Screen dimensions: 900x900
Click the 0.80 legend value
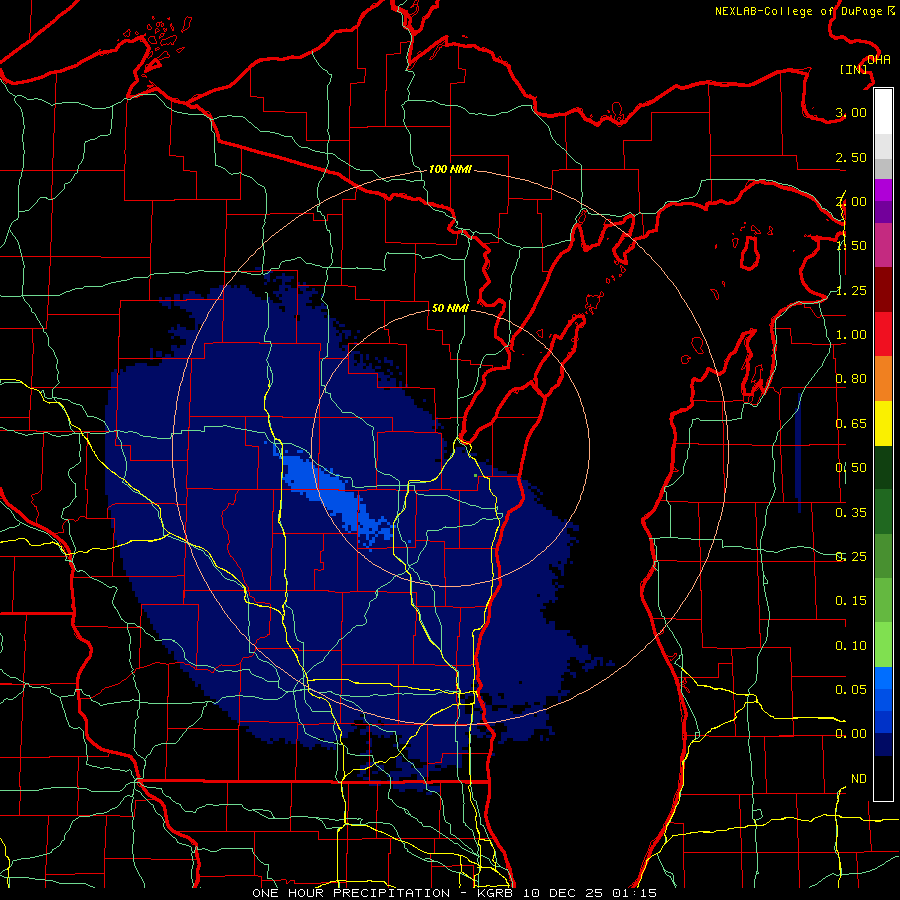[851, 379]
